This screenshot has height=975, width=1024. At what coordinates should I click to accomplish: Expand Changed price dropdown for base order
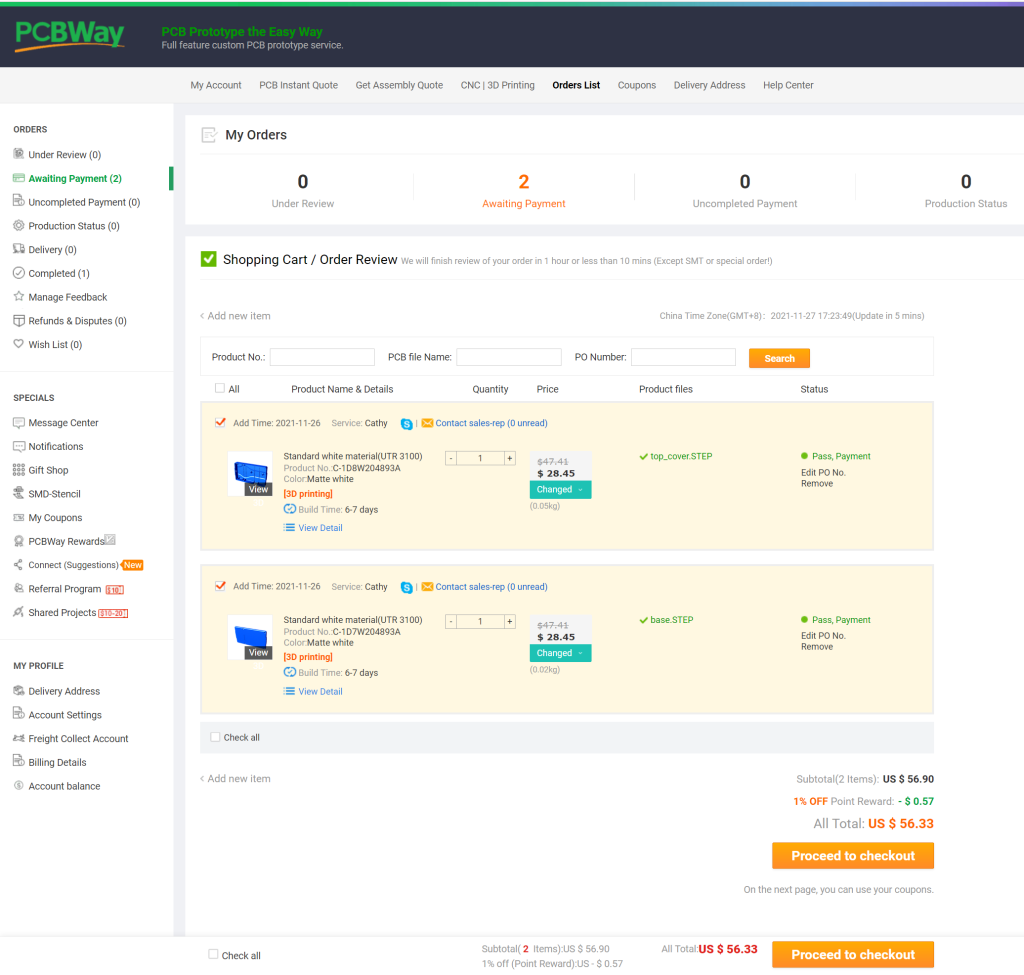[x=560, y=653]
